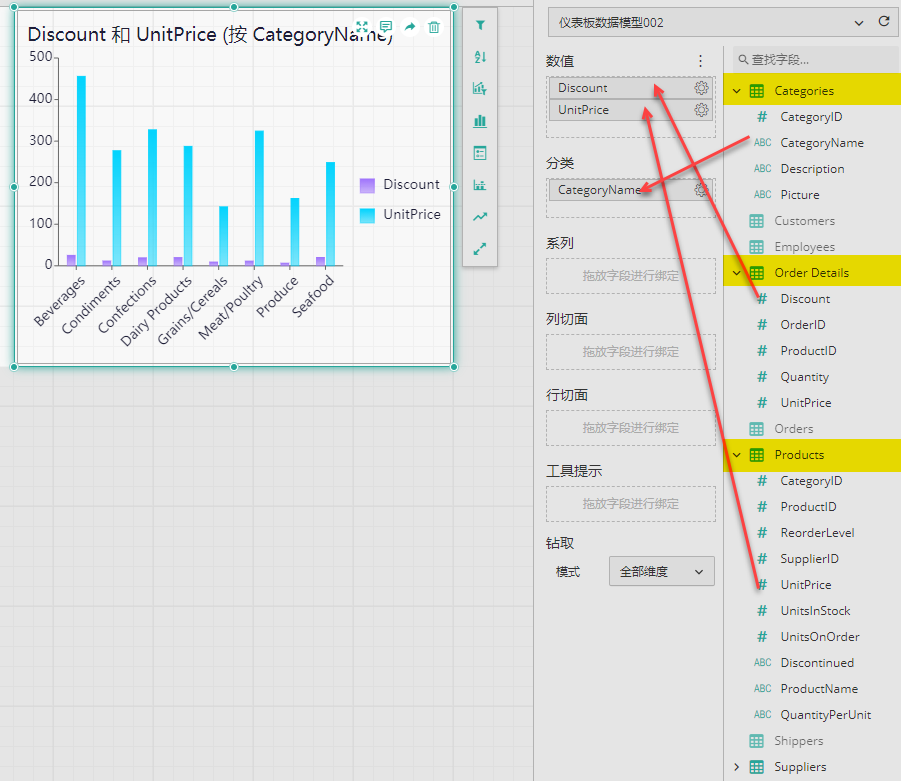Select Discount field under Order Details
901x781 pixels.
coord(805,299)
